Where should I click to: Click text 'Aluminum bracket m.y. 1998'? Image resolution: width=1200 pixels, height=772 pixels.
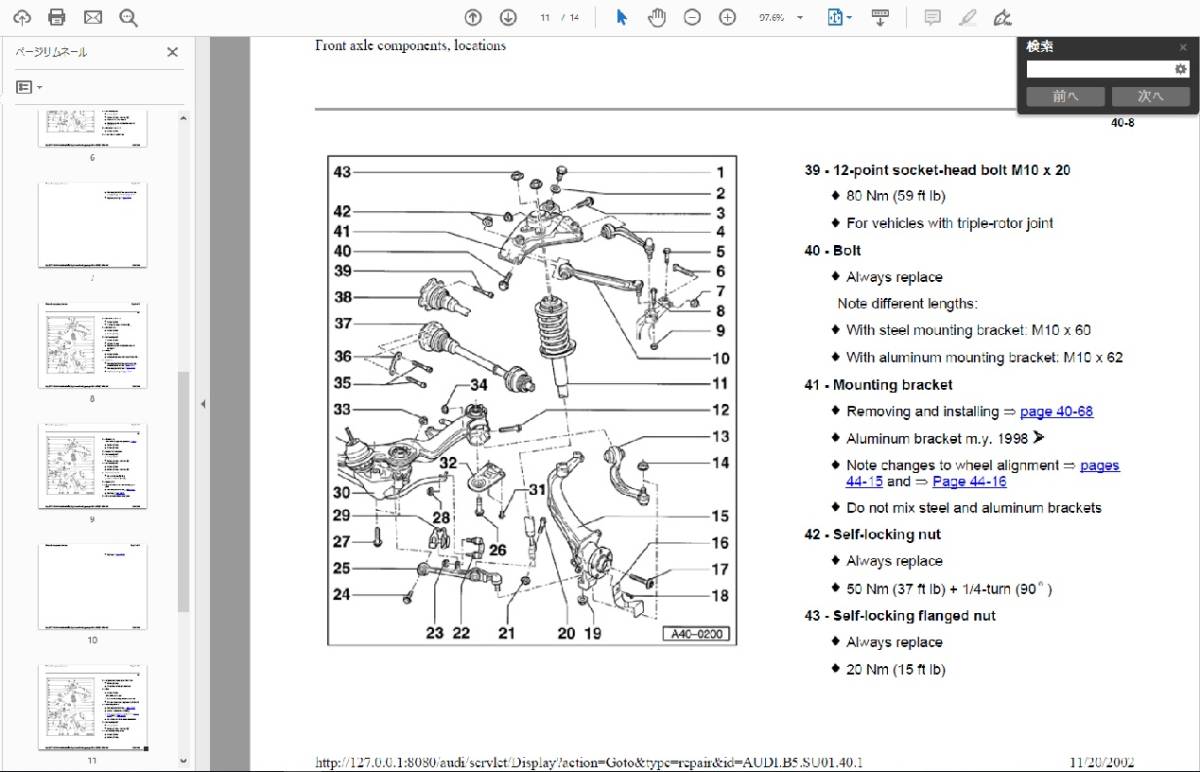tap(937, 439)
